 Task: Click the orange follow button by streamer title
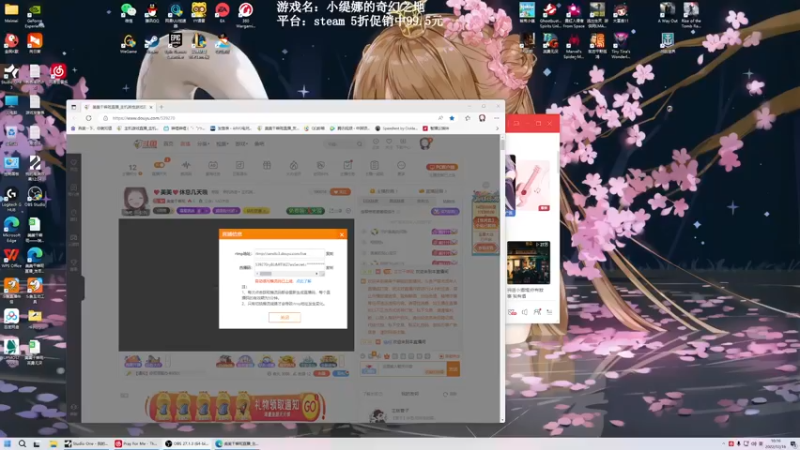pos(340,192)
